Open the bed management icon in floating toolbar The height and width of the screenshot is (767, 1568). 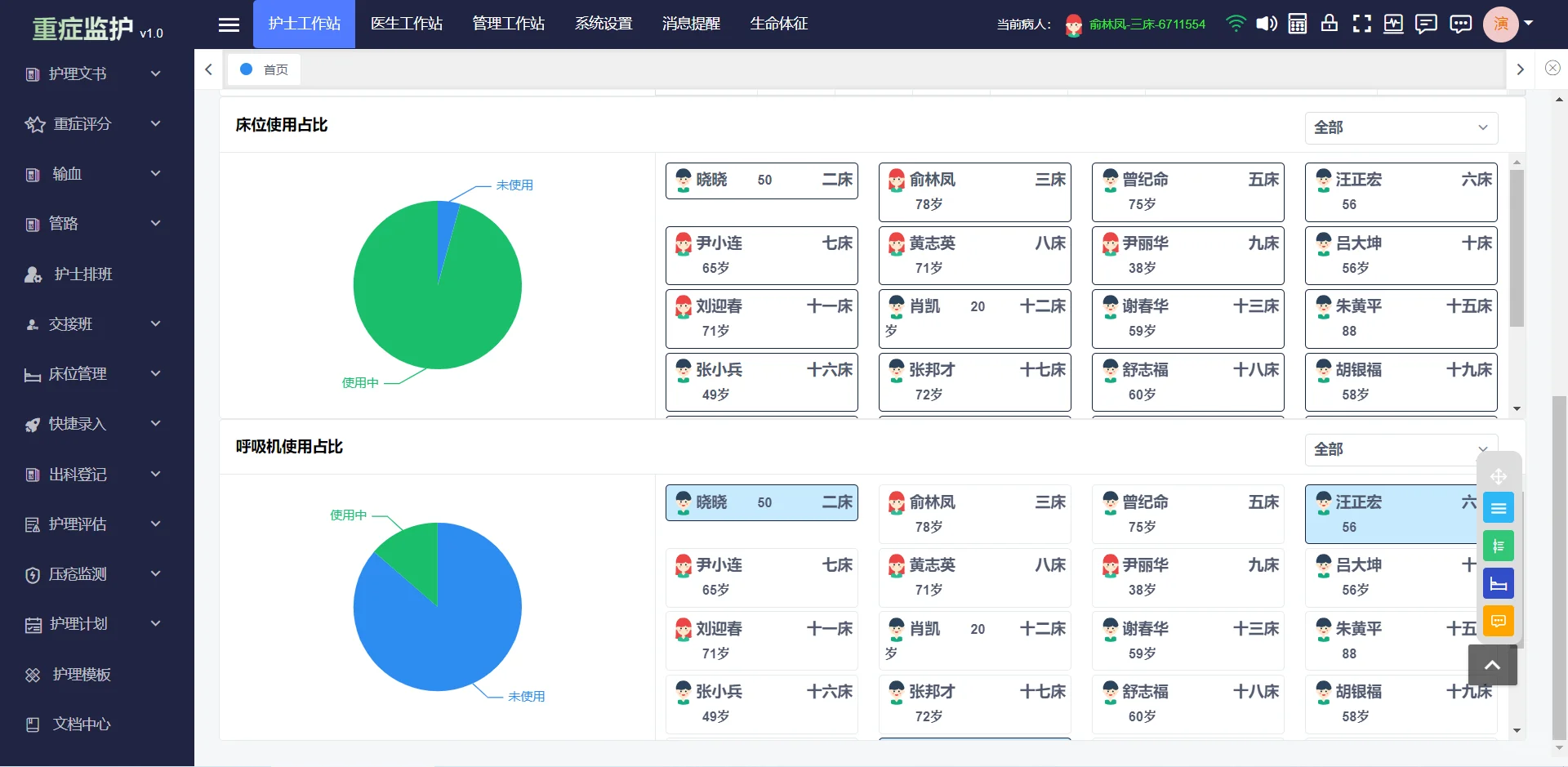click(x=1499, y=583)
